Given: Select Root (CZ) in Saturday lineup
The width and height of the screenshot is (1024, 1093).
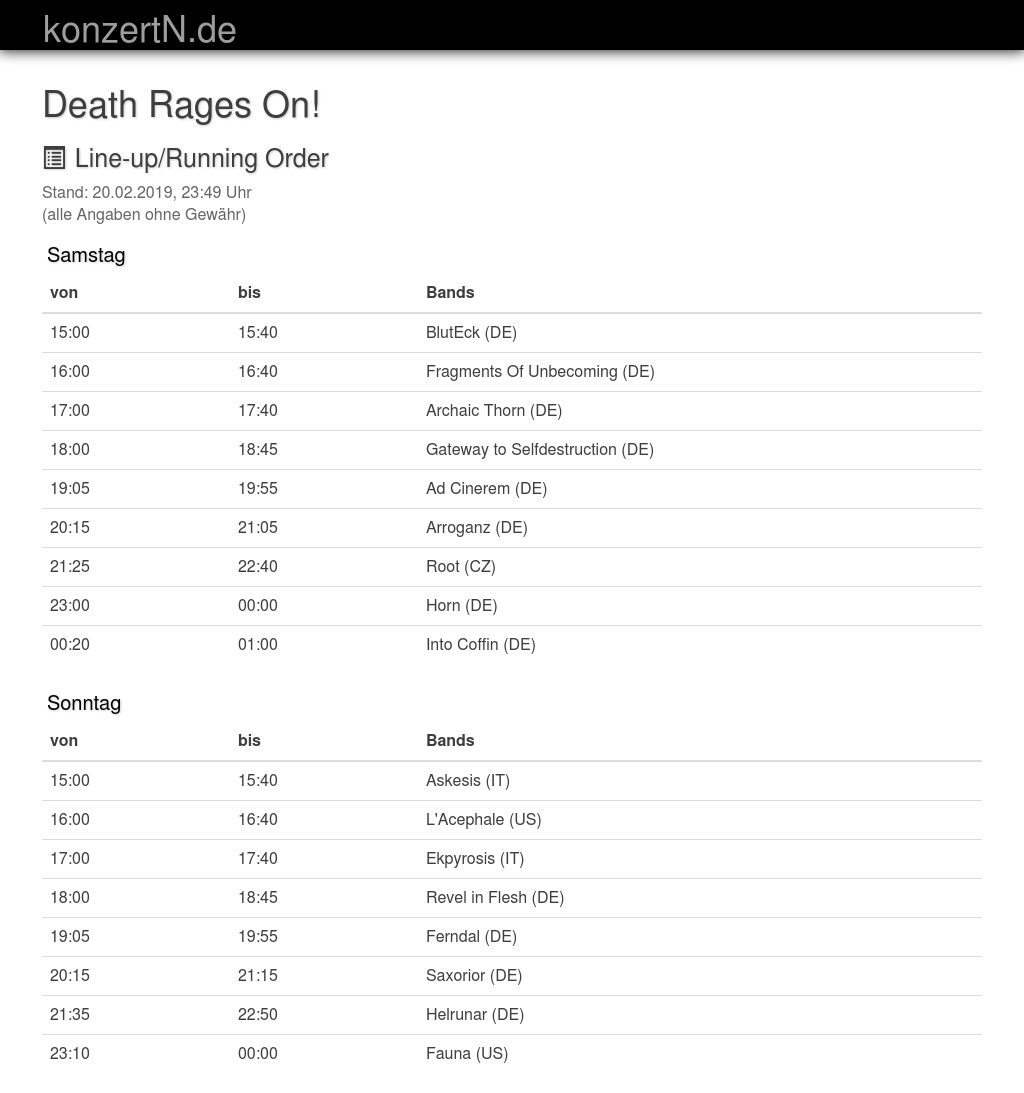Looking at the screenshot, I should coord(460,566).
